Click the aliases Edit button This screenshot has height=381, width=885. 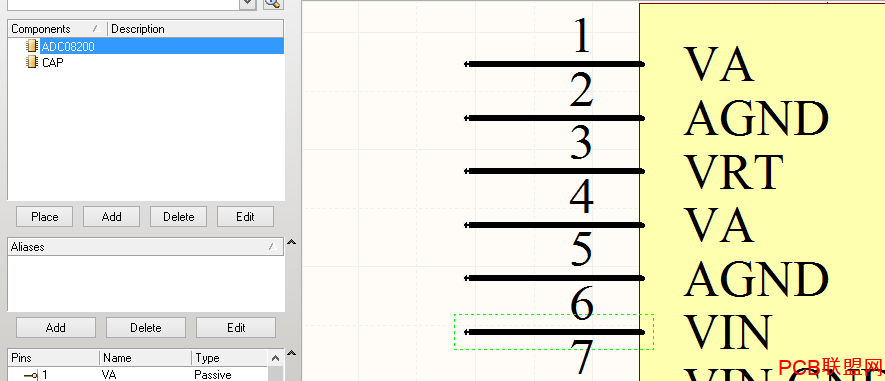click(x=236, y=328)
